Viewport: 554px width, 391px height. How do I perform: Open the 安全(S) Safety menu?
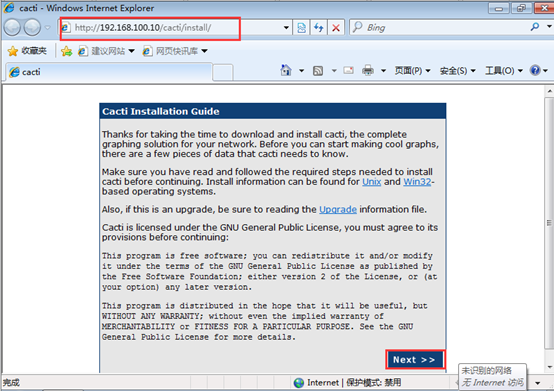click(x=458, y=71)
